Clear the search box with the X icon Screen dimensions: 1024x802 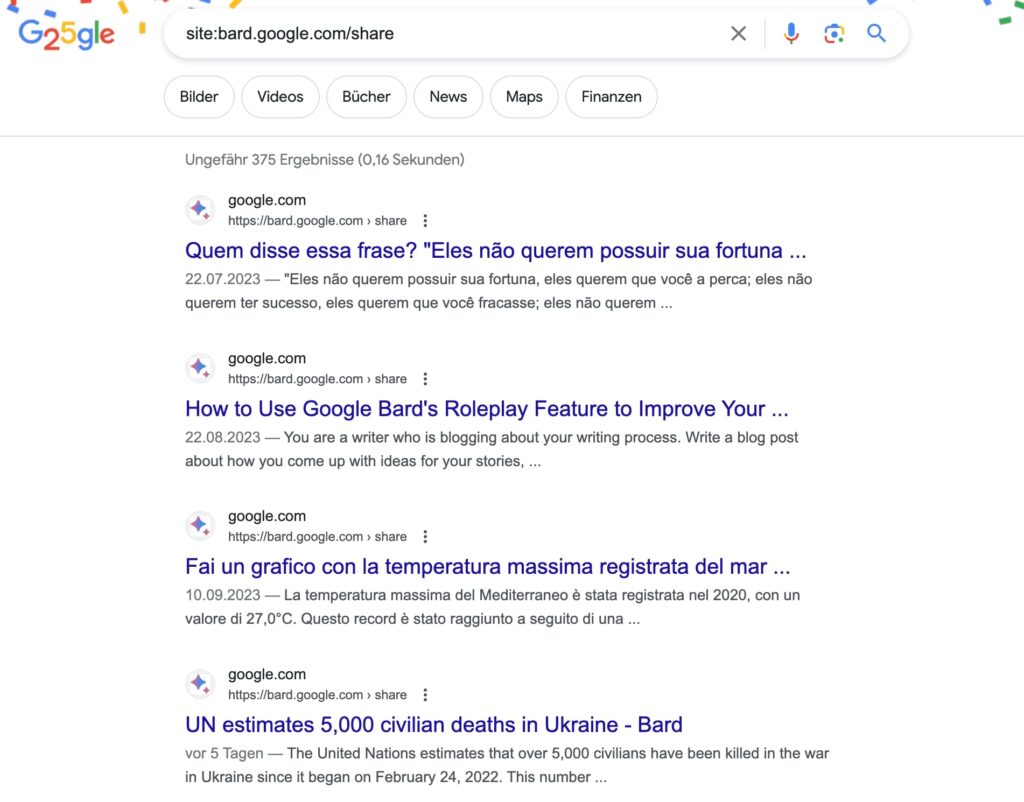(x=738, y=34)
